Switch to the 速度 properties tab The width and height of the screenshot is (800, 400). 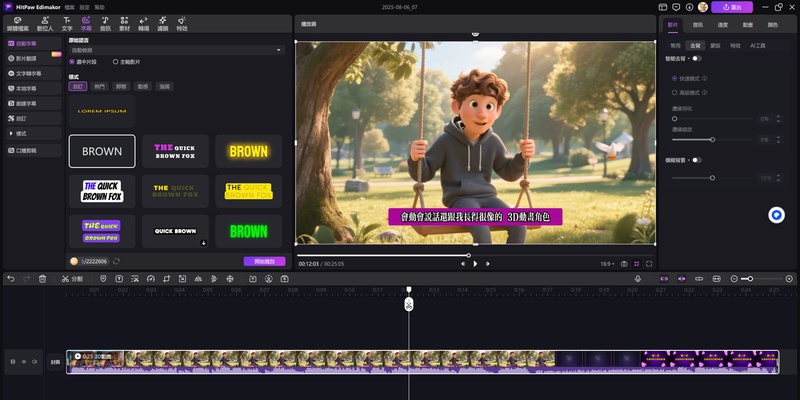(722, 25)
